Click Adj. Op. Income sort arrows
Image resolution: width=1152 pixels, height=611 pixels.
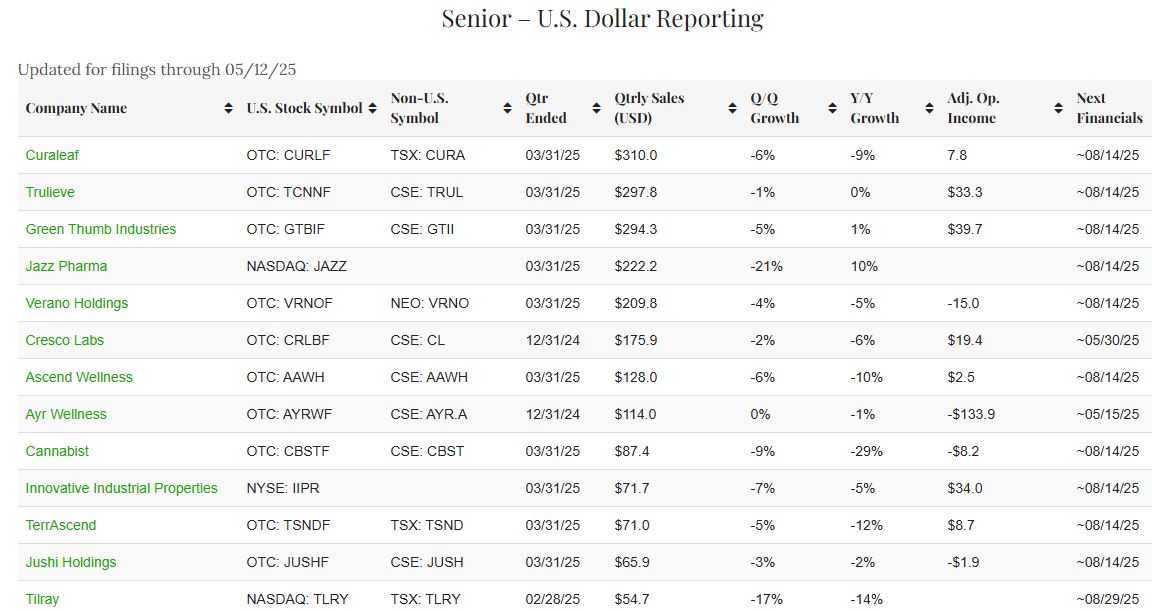pyautogui.click(x=1058, y=108)
